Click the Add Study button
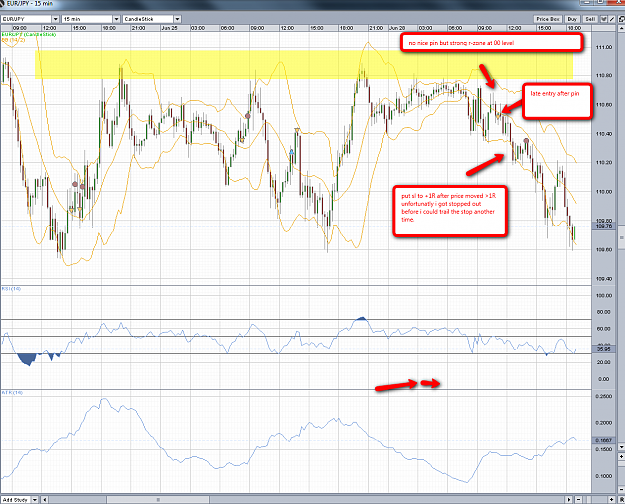Image resolution: width=625 pixels, height=504 pixels. (16, 500)
